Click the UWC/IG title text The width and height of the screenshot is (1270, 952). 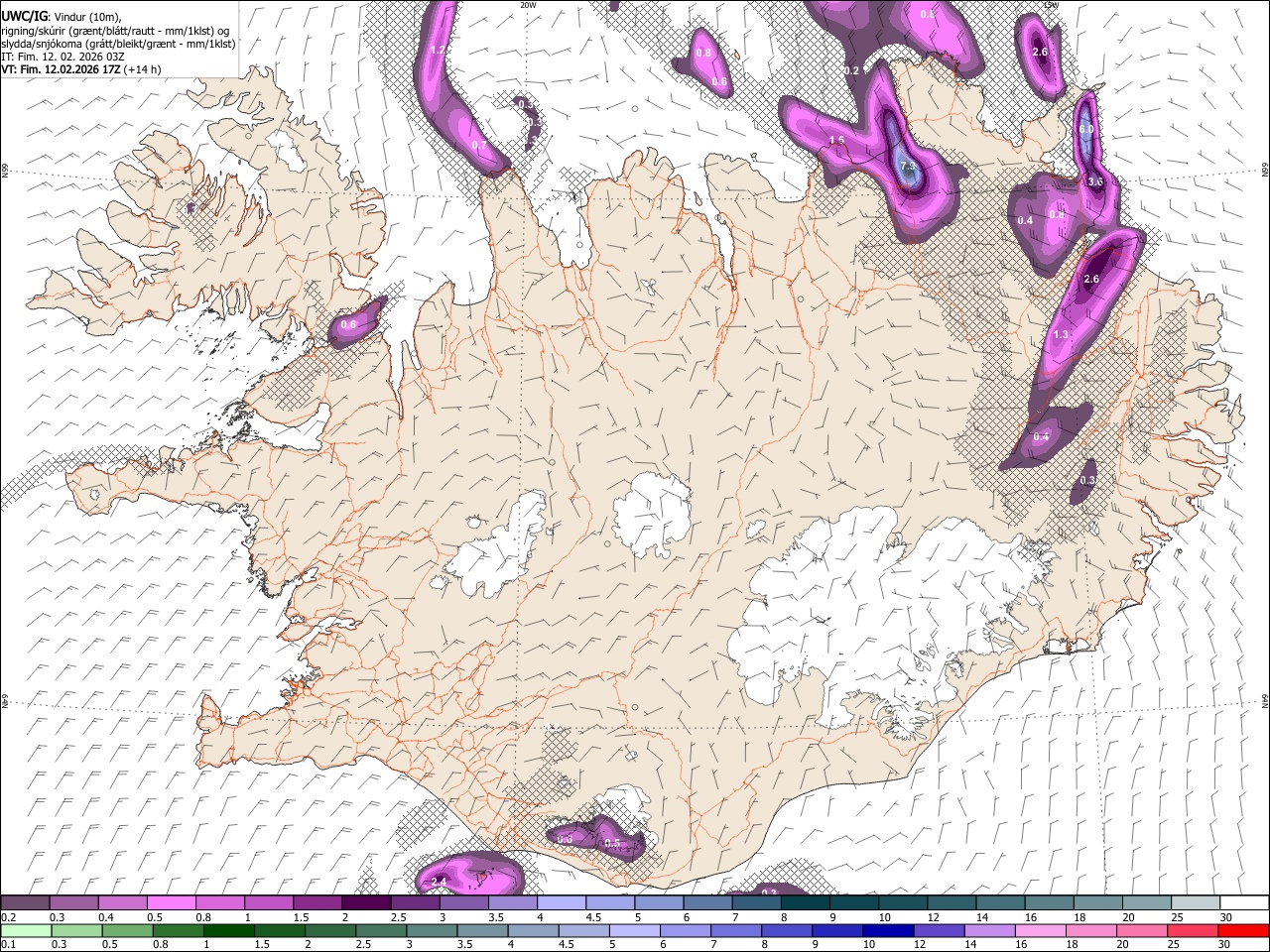tap(24, 16)
